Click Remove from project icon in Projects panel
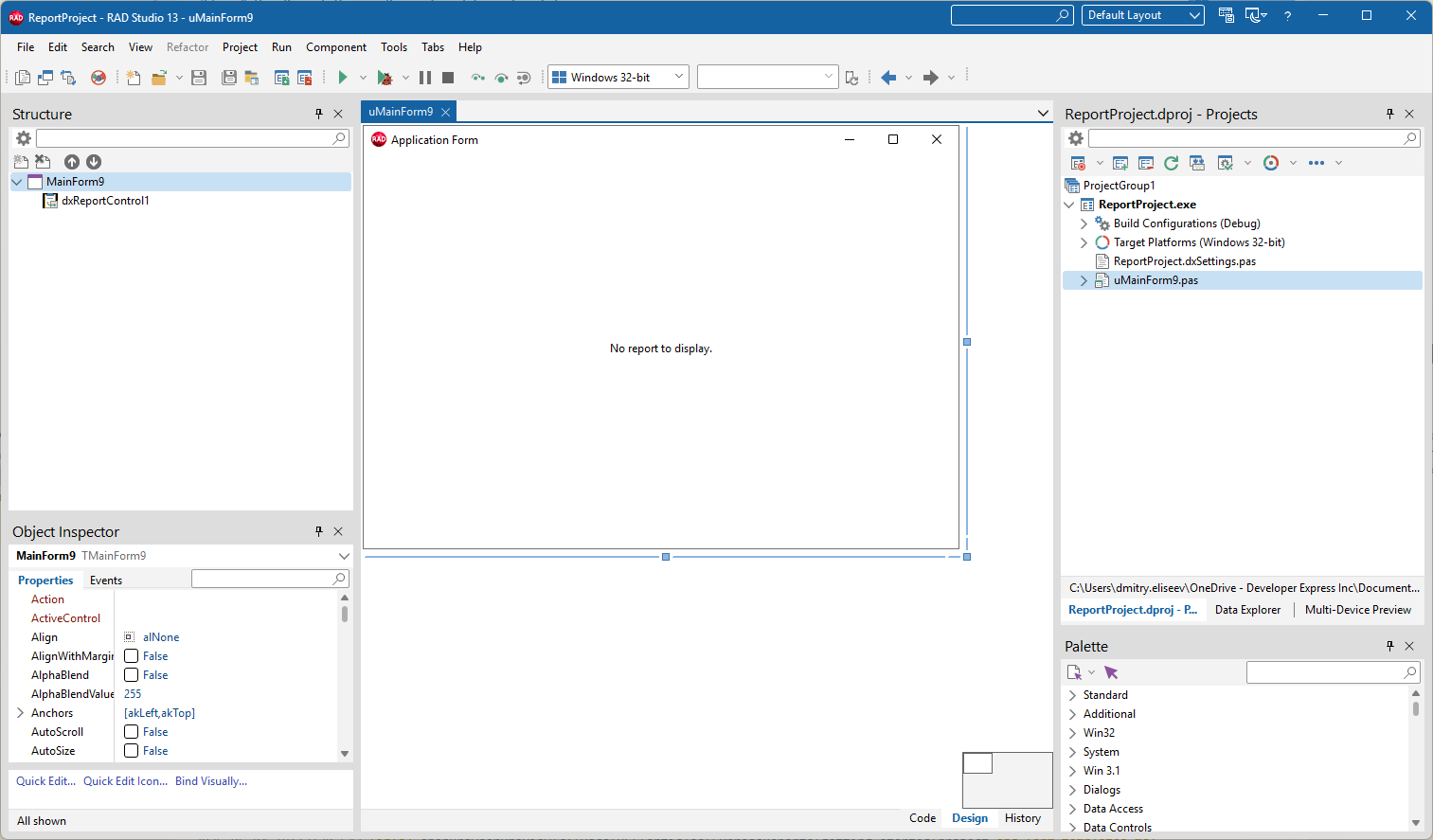Viewport: 1433px width, 840px height. (x=1146, y=163)
